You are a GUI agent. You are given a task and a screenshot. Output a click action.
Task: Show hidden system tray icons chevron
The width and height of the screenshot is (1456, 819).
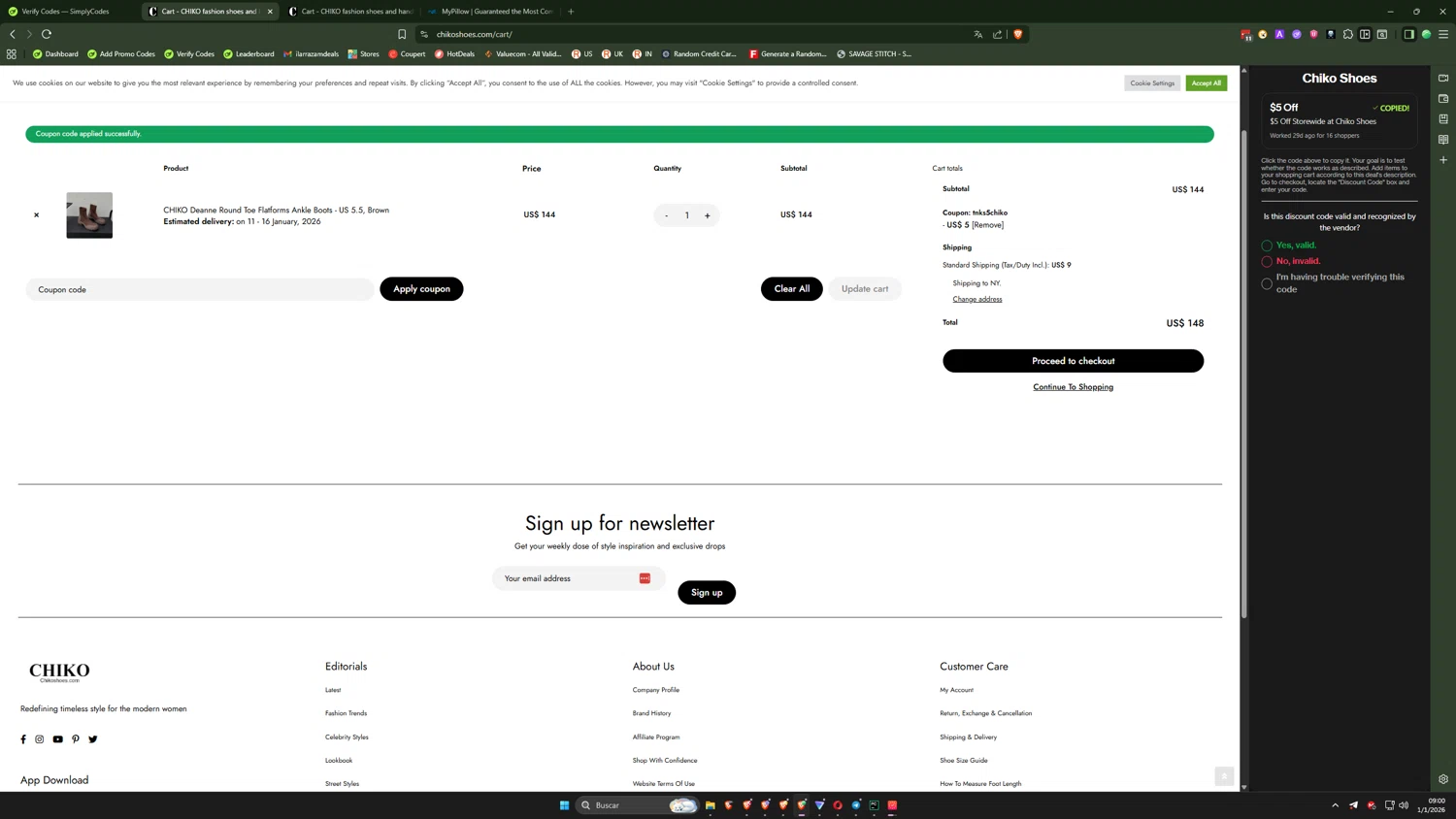[x=1335, y=805]
